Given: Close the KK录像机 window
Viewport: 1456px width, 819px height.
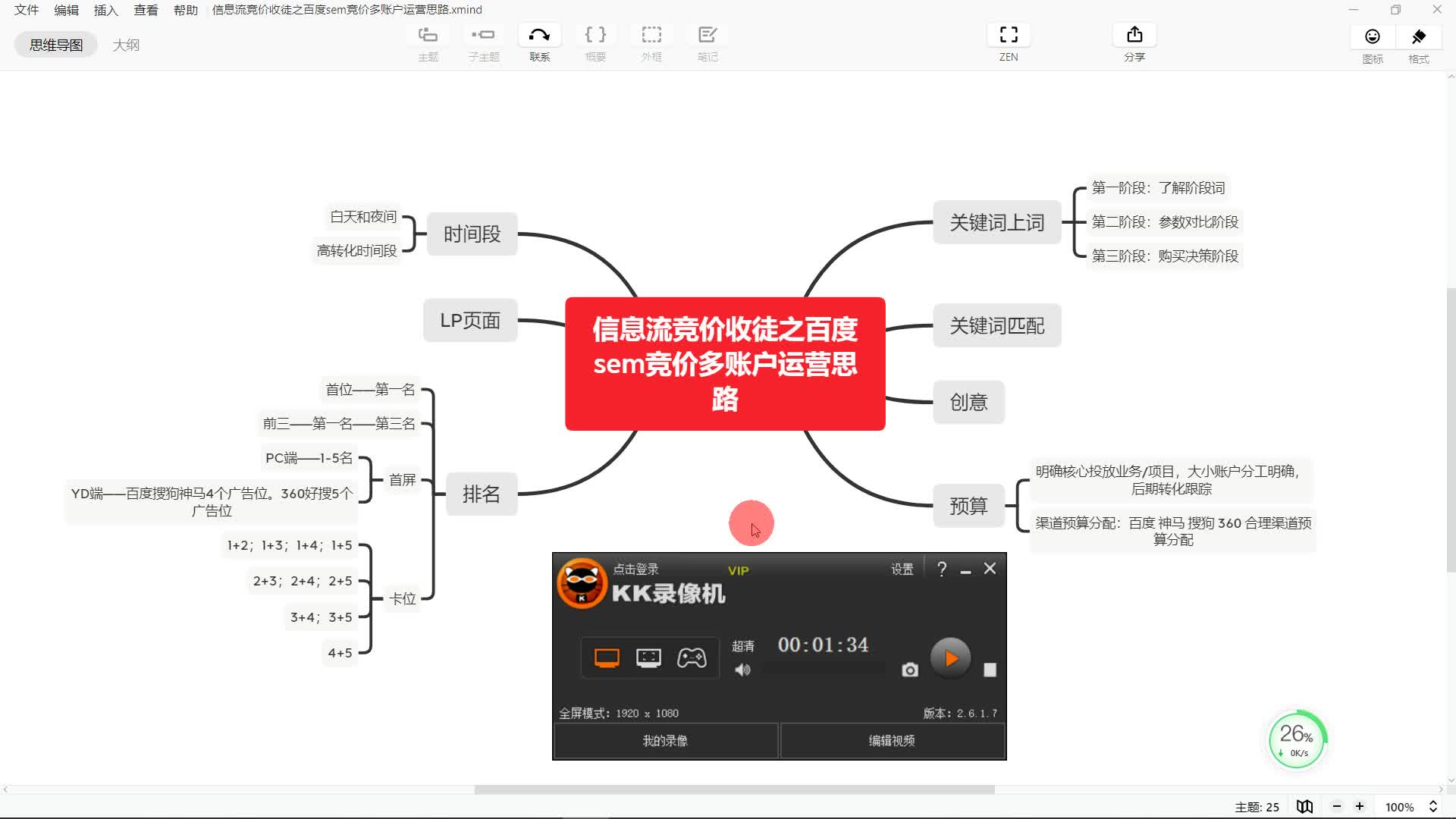Looking at the screenshot, I should pos(990,569).
